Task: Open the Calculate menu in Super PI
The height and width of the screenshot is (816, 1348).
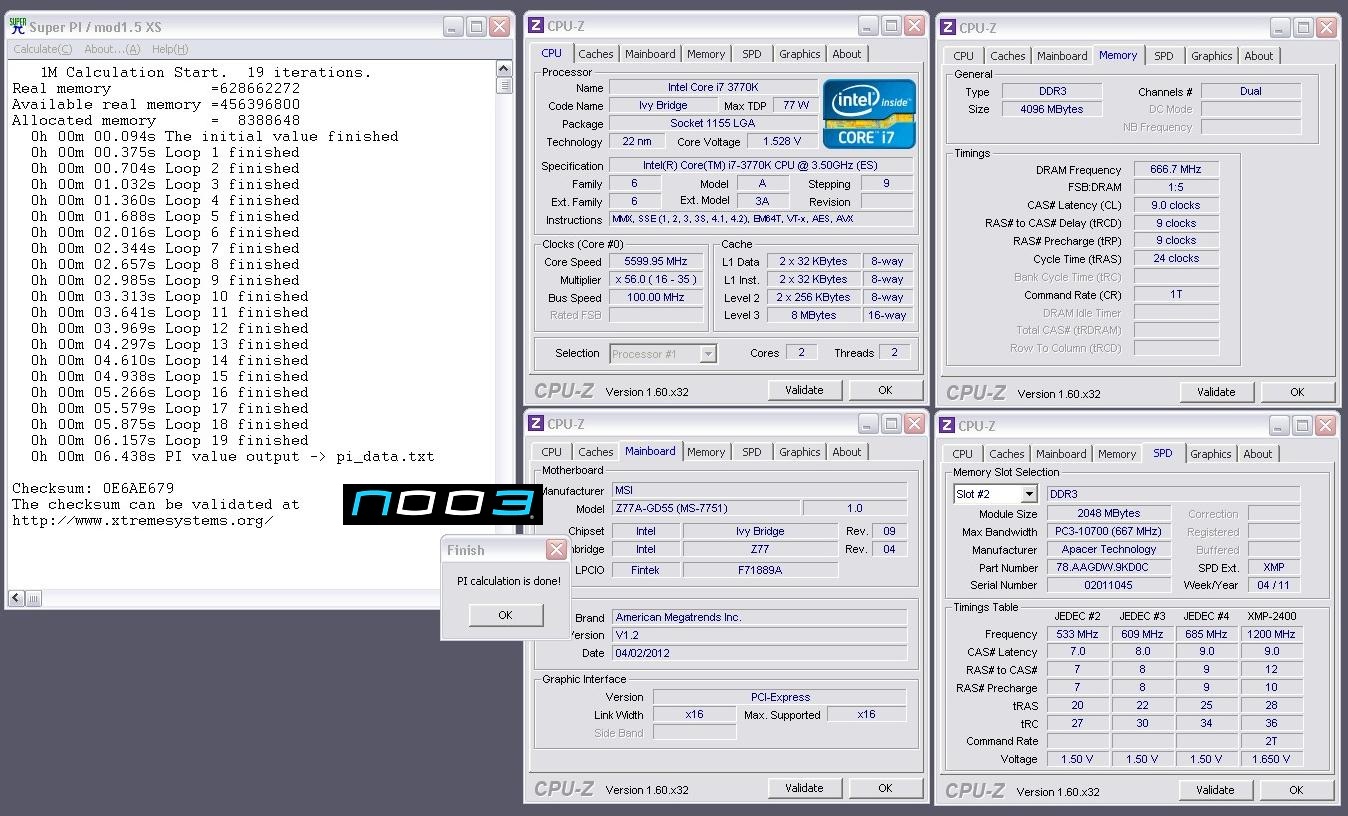Action: (x=42, y=49)
